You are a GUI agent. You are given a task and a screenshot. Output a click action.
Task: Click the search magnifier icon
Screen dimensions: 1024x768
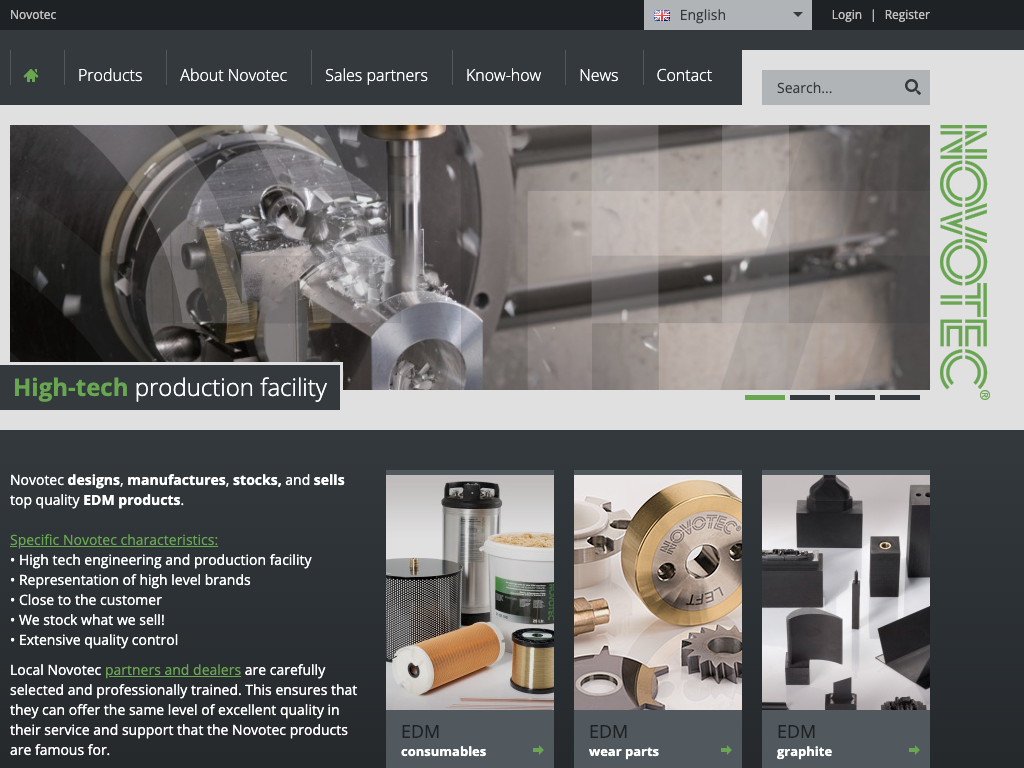[x=912, y=87]
